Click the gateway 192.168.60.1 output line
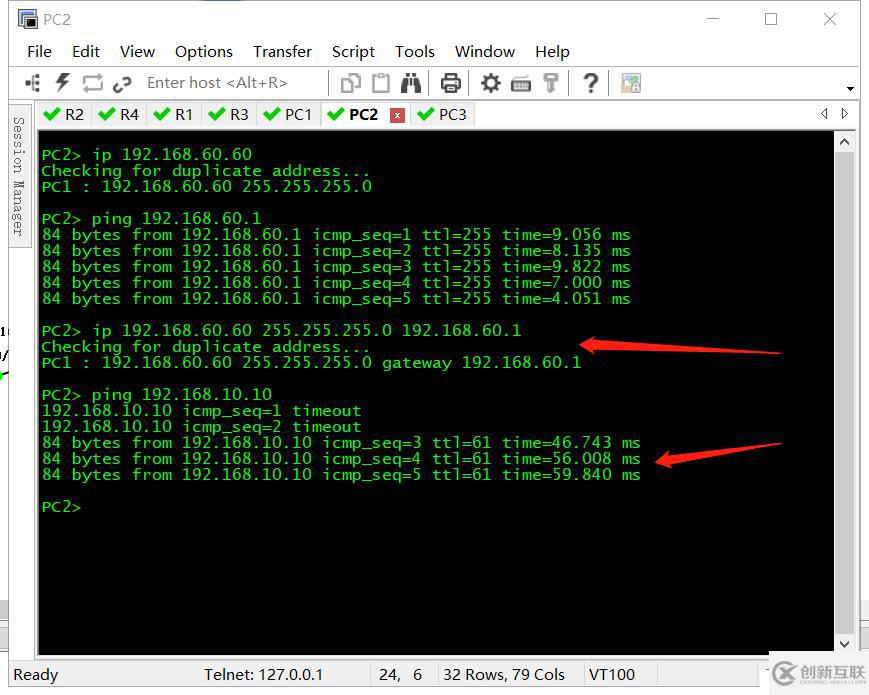 [311, 362]
